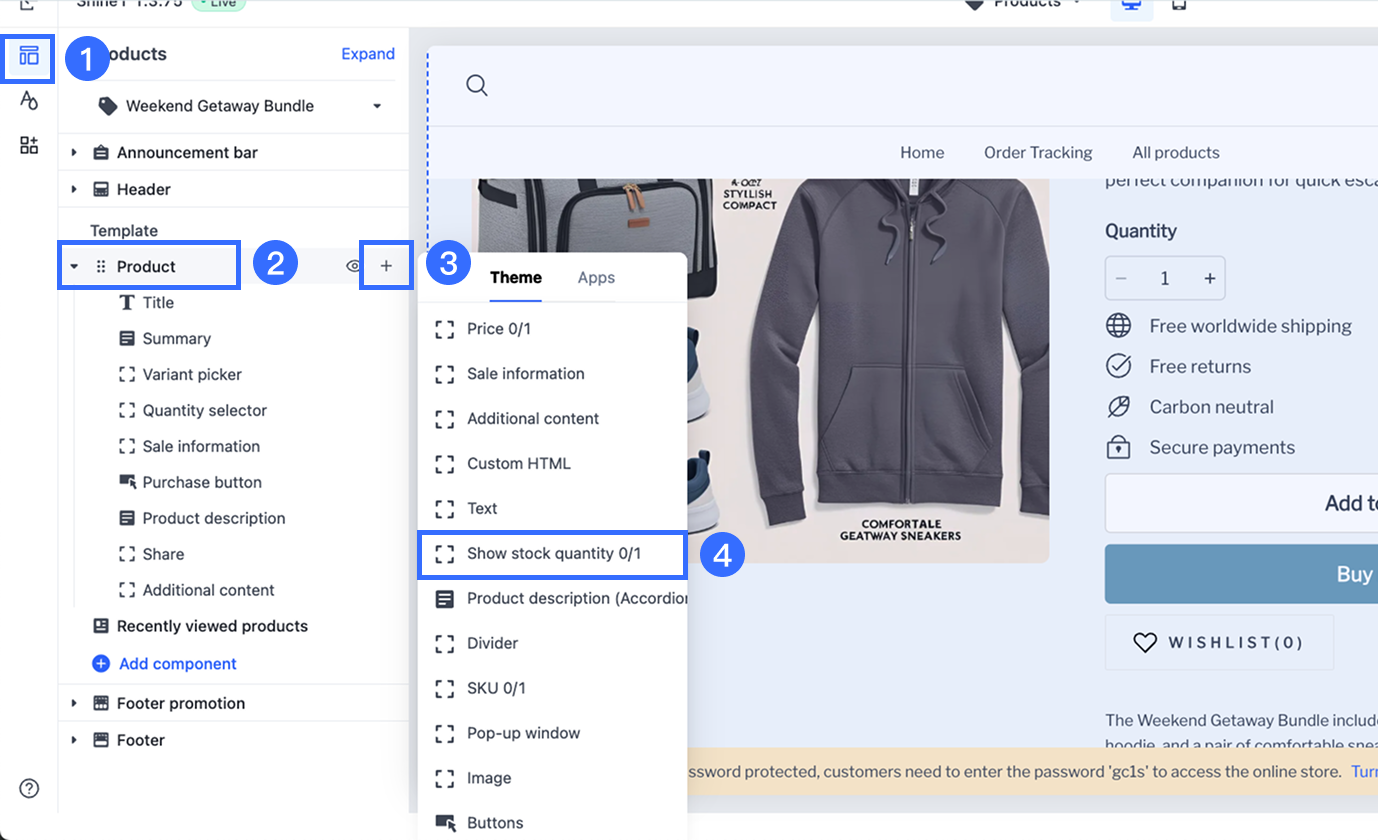Click the Footer section icon
The image size is (1378, 840).
[101, 741]
